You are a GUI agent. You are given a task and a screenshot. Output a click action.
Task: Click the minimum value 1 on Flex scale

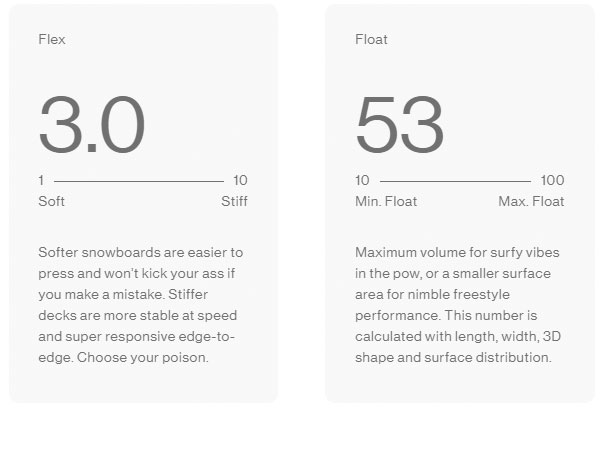(x=41, y=181)
